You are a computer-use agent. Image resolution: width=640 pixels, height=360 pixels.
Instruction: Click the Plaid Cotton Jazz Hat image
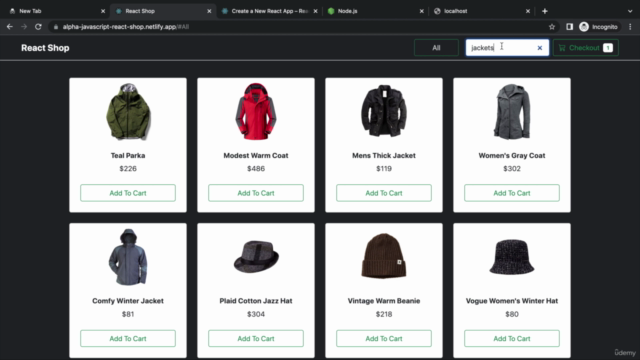(256, 257)
